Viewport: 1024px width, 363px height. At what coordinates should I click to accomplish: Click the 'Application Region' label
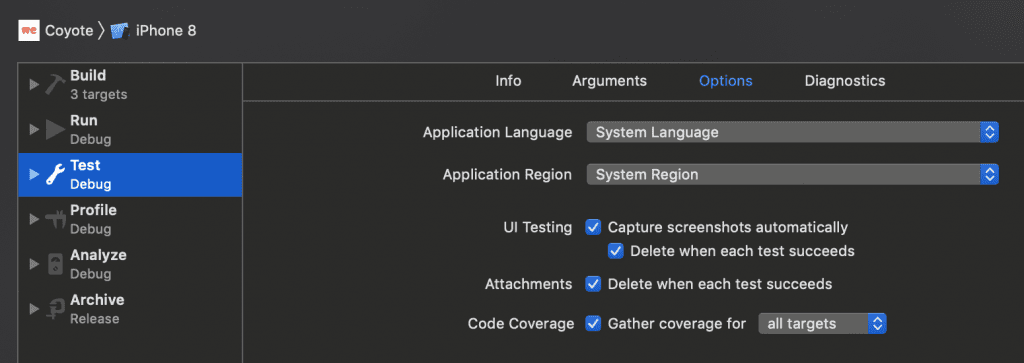(507, 174)
